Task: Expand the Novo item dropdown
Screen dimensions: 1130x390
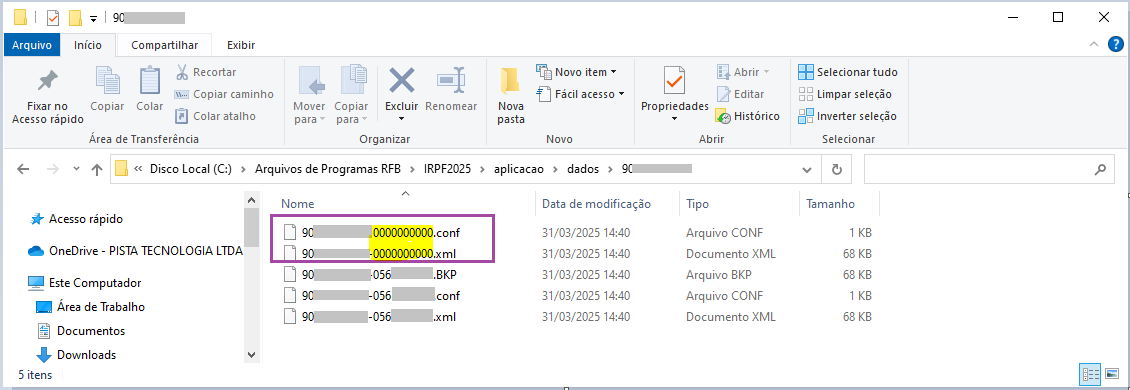Action: [577, 72]
